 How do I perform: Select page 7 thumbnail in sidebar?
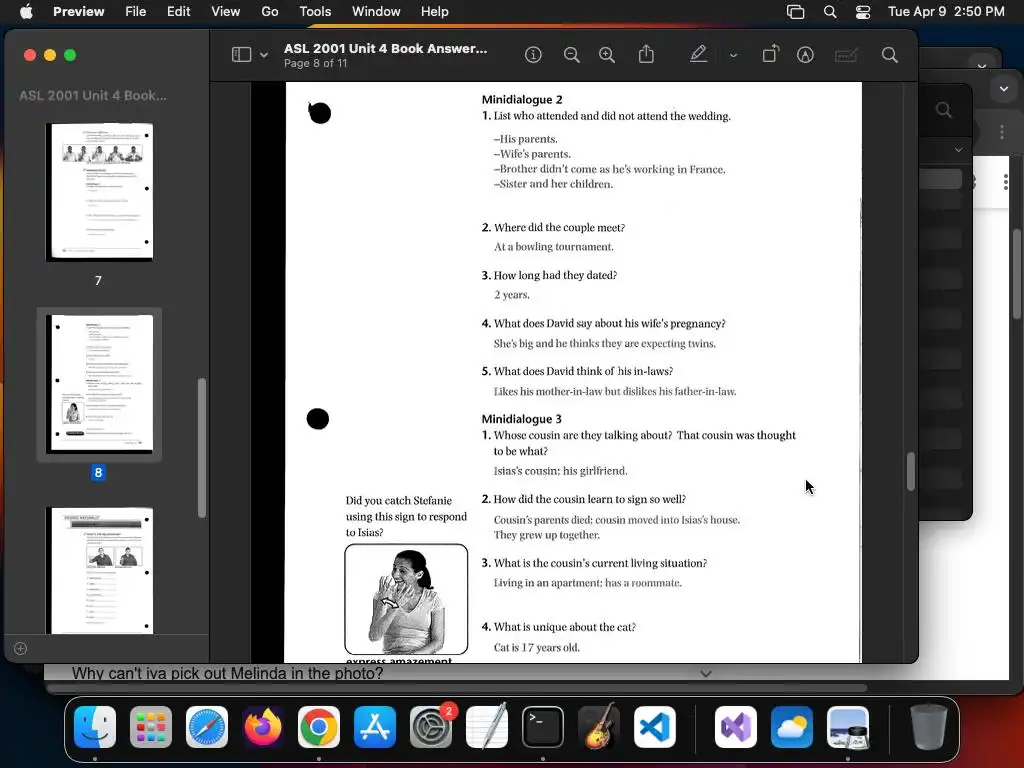pos(99,192)
